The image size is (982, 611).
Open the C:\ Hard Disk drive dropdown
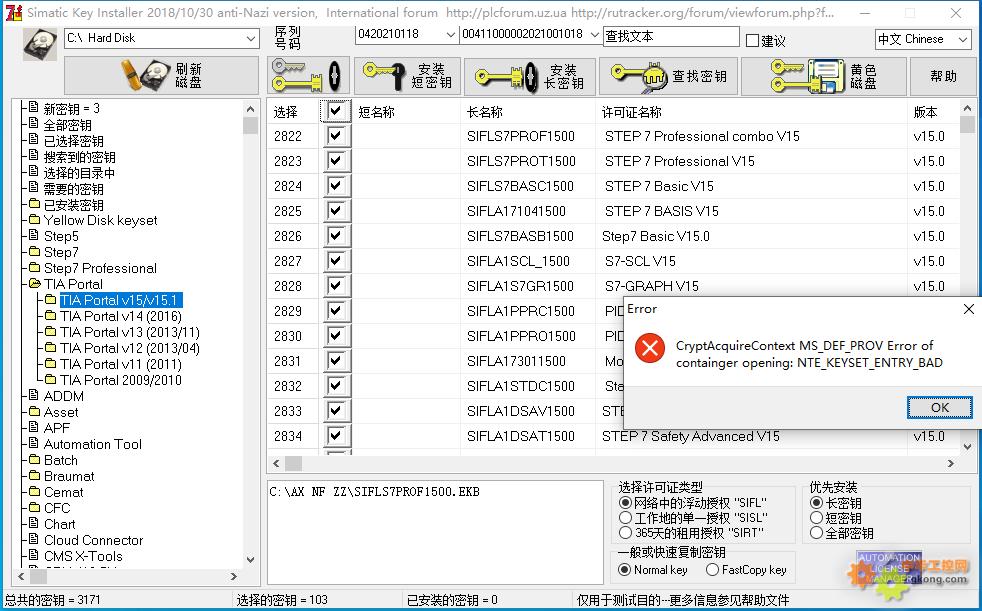[251, 38]
